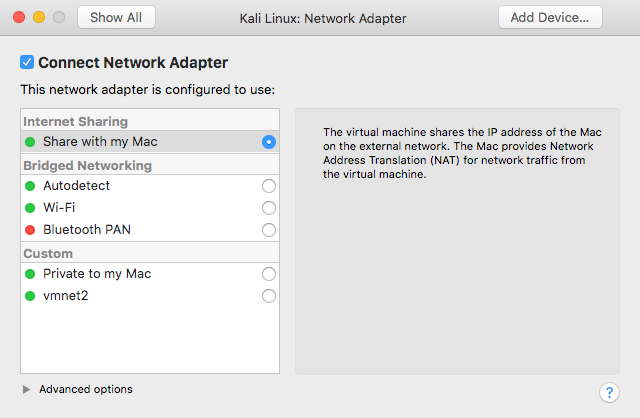The width and height of the screenshot is (640, 418).
Task: Expand Advanced options disclosure triangle
Action: click(x=27, y=389)
